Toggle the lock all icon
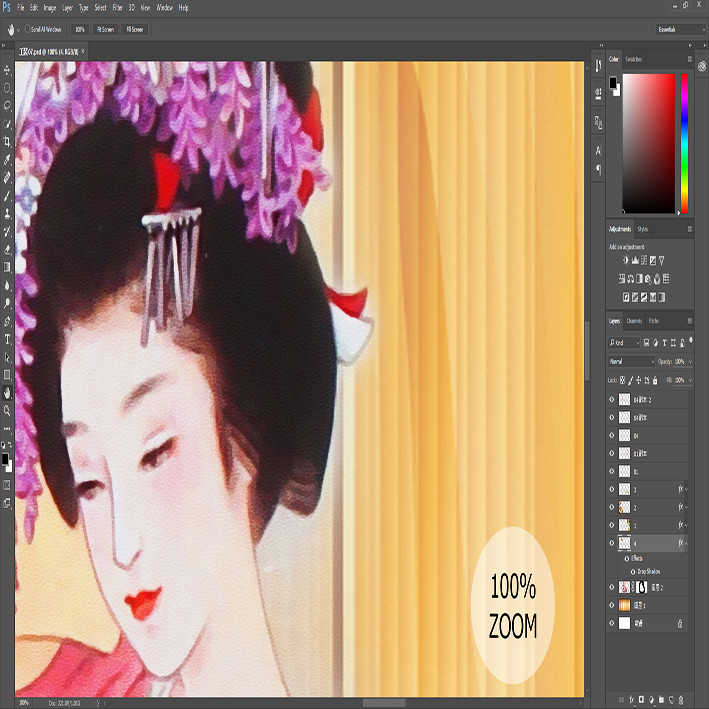 655,380
